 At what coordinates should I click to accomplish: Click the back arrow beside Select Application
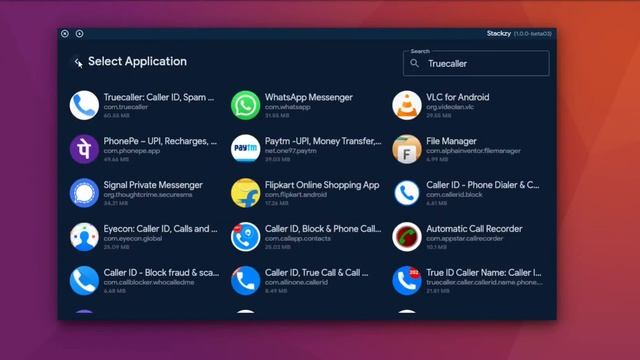(78, 62)
